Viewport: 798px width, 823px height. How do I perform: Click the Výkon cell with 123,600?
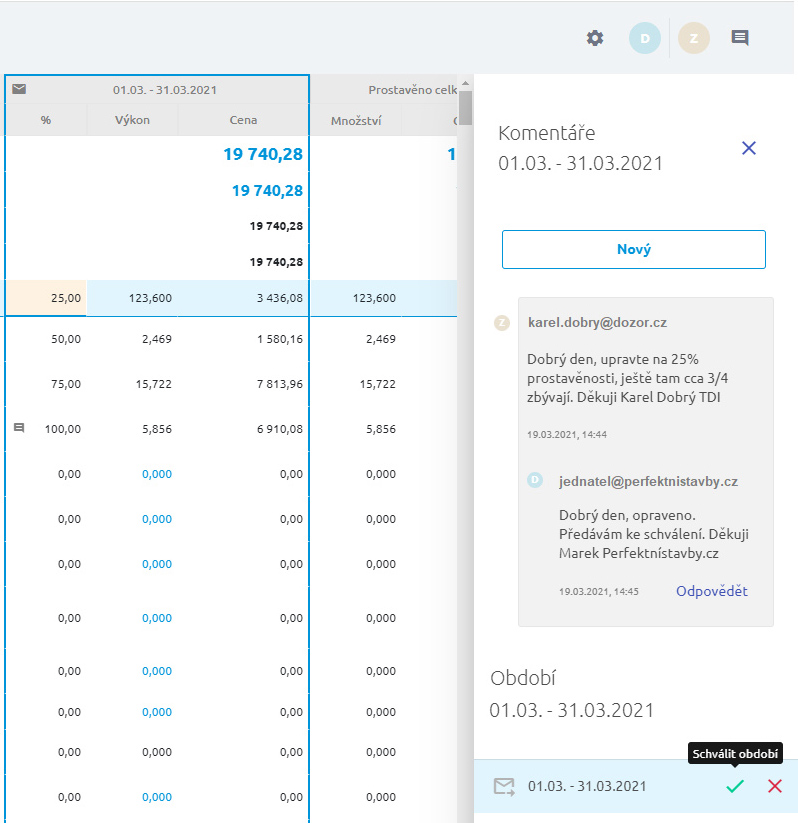[132, 298]
